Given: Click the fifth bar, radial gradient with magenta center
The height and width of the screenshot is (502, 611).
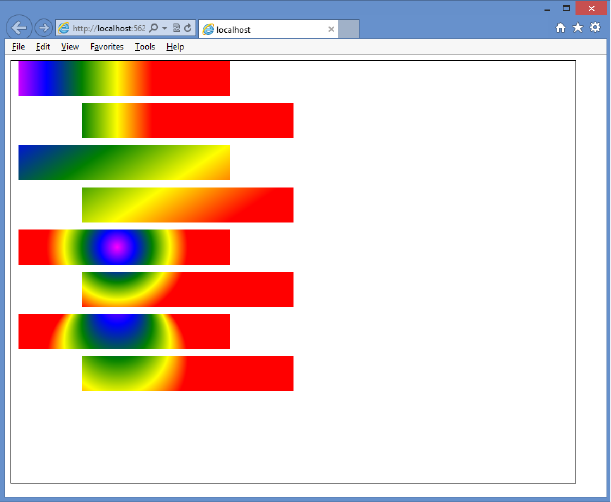Looking at the screenshot, I should click(124, 247).
